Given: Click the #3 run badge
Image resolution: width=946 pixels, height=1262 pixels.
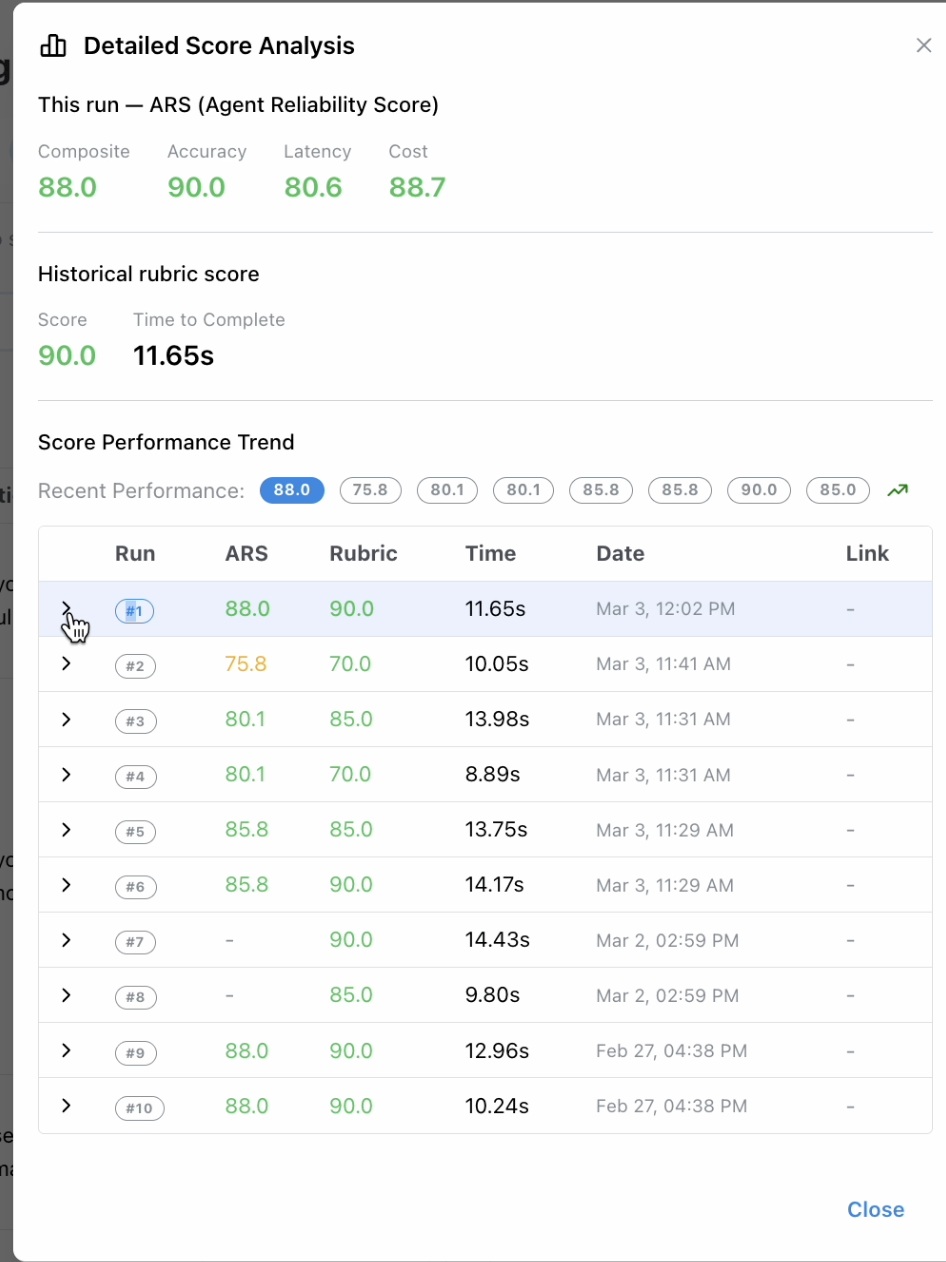Looking at the screenshot, I should tap(135, 721).
